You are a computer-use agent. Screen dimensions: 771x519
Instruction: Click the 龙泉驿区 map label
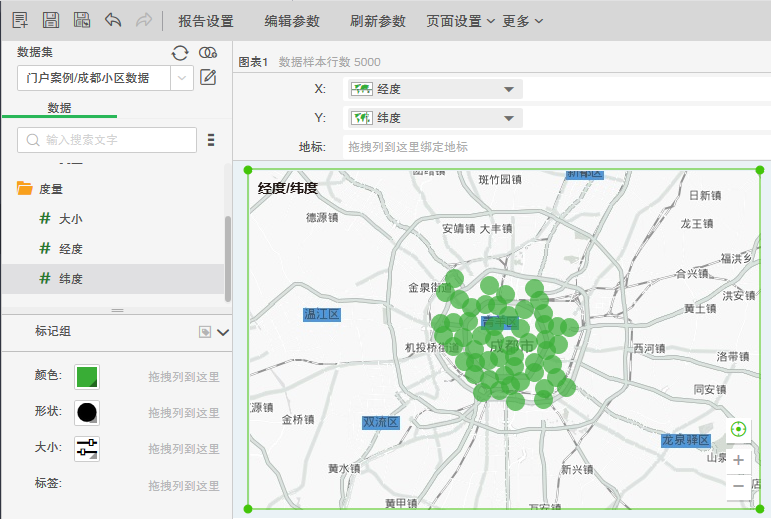pyautogui.click(x=686, y=440)
